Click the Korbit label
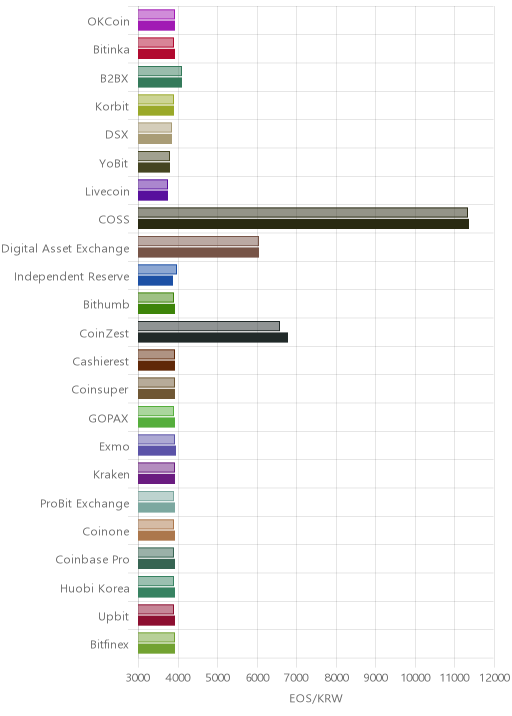The width and height of the screenshot is (512, 716). tap(112, 106)
